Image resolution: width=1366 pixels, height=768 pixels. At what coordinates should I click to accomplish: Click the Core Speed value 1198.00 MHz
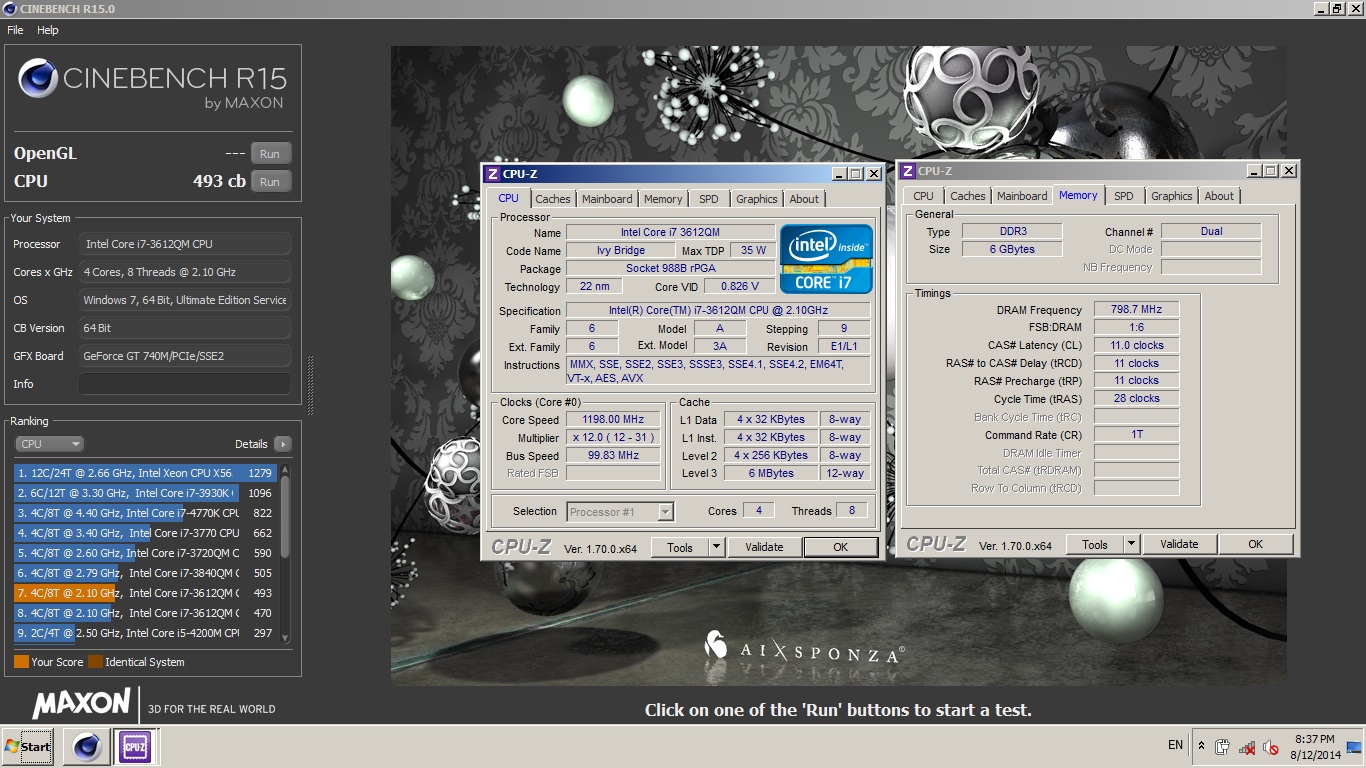point(613,420)
